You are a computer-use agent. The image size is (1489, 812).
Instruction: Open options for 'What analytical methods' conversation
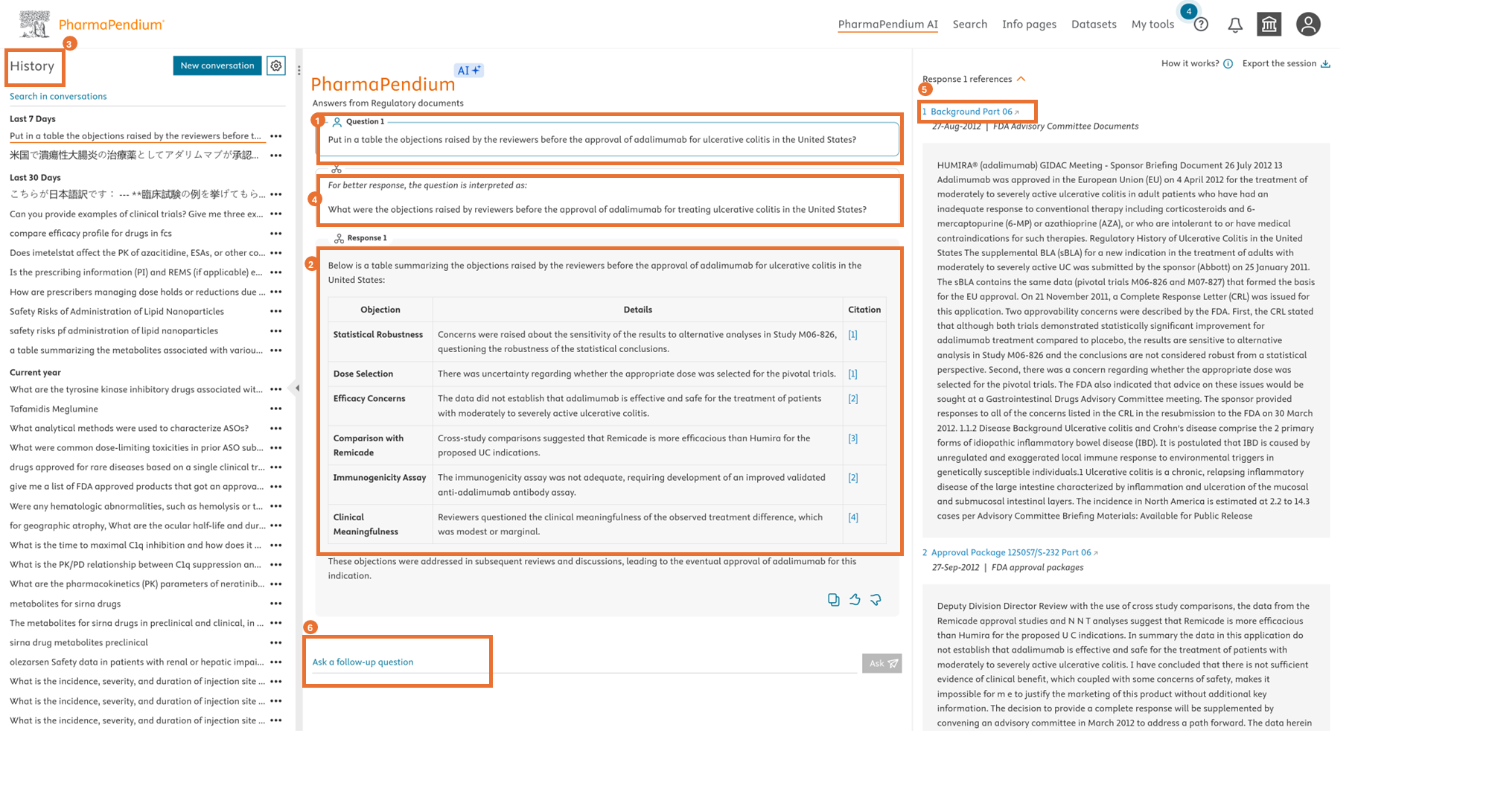276,428
